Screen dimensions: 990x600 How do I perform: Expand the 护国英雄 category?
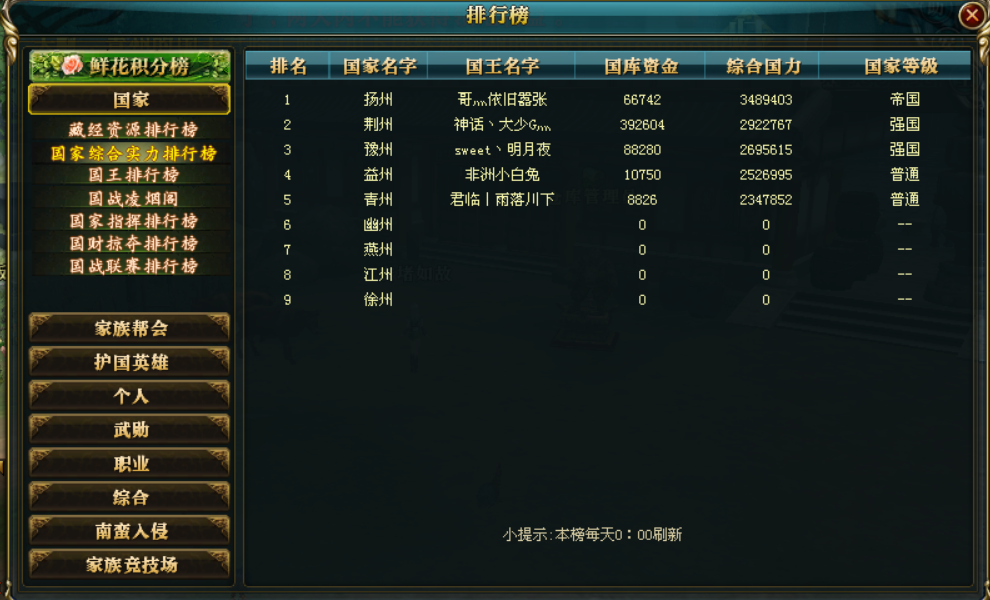(x=129, y=362)
